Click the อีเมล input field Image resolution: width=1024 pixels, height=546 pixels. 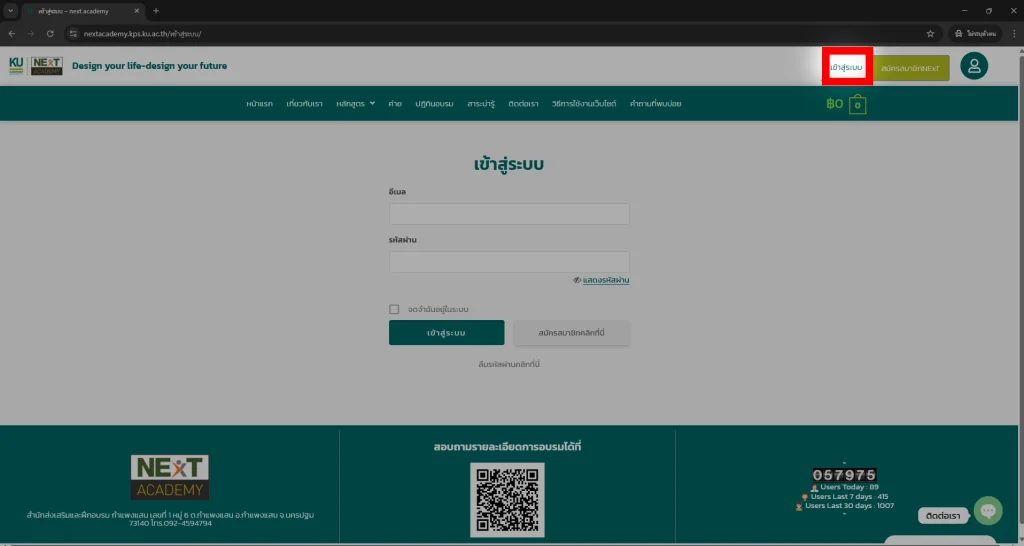pyautogui.click(x=509, y=214)
